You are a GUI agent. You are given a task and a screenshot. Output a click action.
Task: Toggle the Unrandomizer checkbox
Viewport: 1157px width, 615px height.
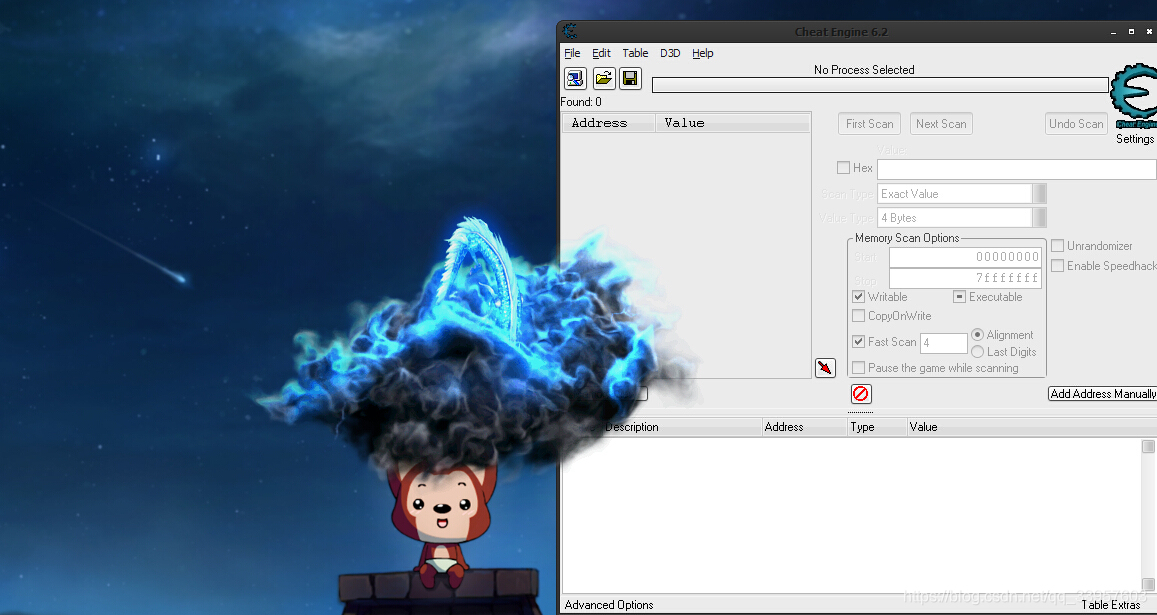[1057, 246]
